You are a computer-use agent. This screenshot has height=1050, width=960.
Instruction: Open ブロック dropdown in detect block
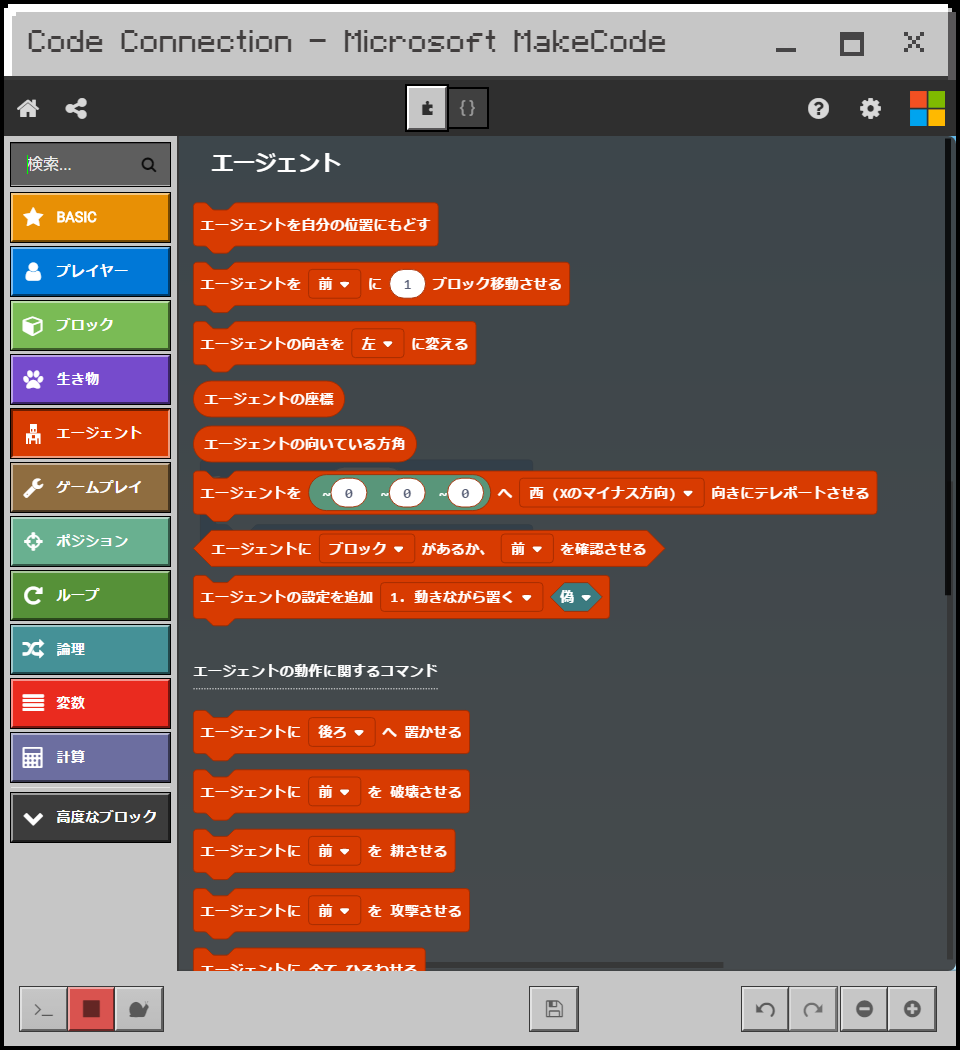(x=366, y=549)
